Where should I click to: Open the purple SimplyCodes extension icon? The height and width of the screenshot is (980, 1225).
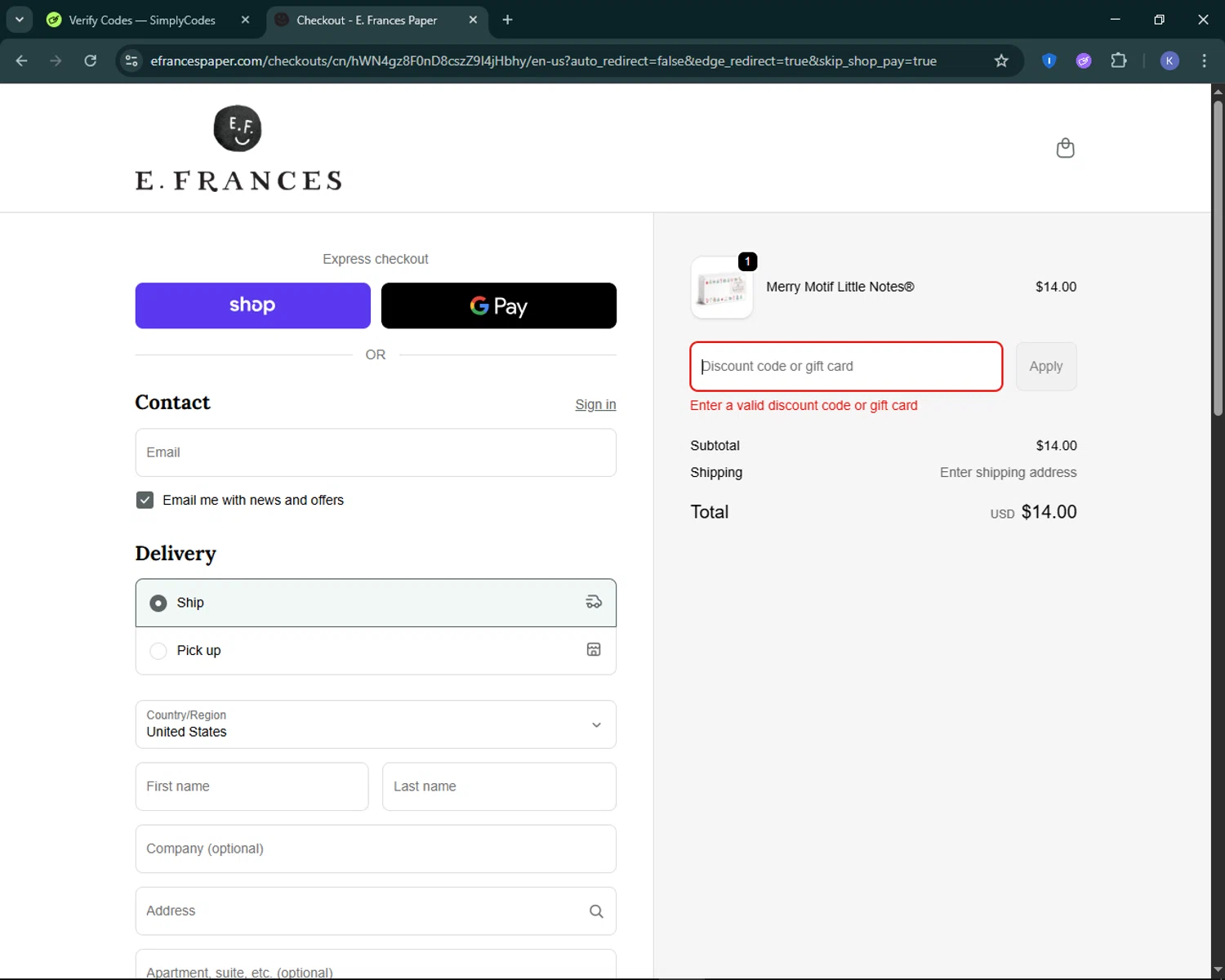click(x=1084, y=60)
